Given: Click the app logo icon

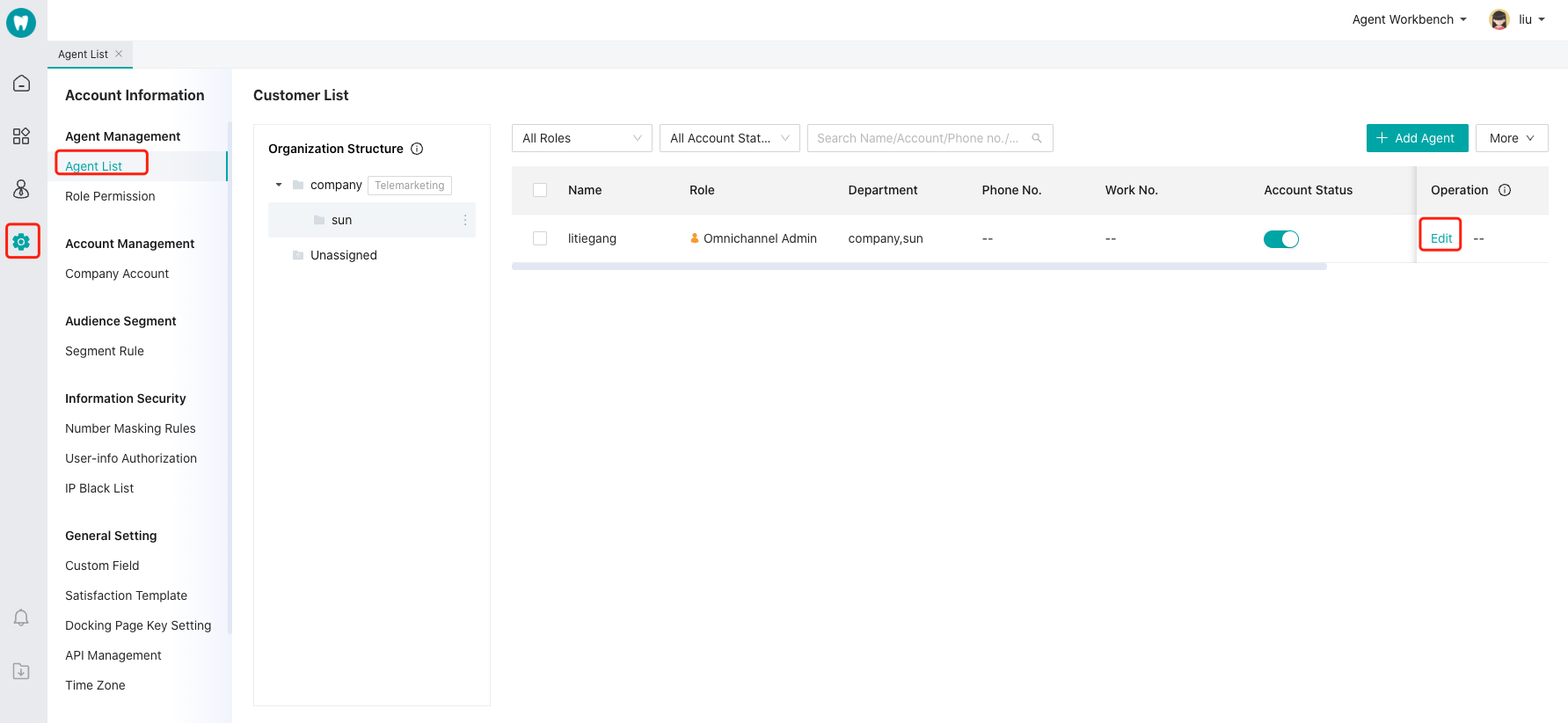Looking at the screenshot, I should 21,22.
